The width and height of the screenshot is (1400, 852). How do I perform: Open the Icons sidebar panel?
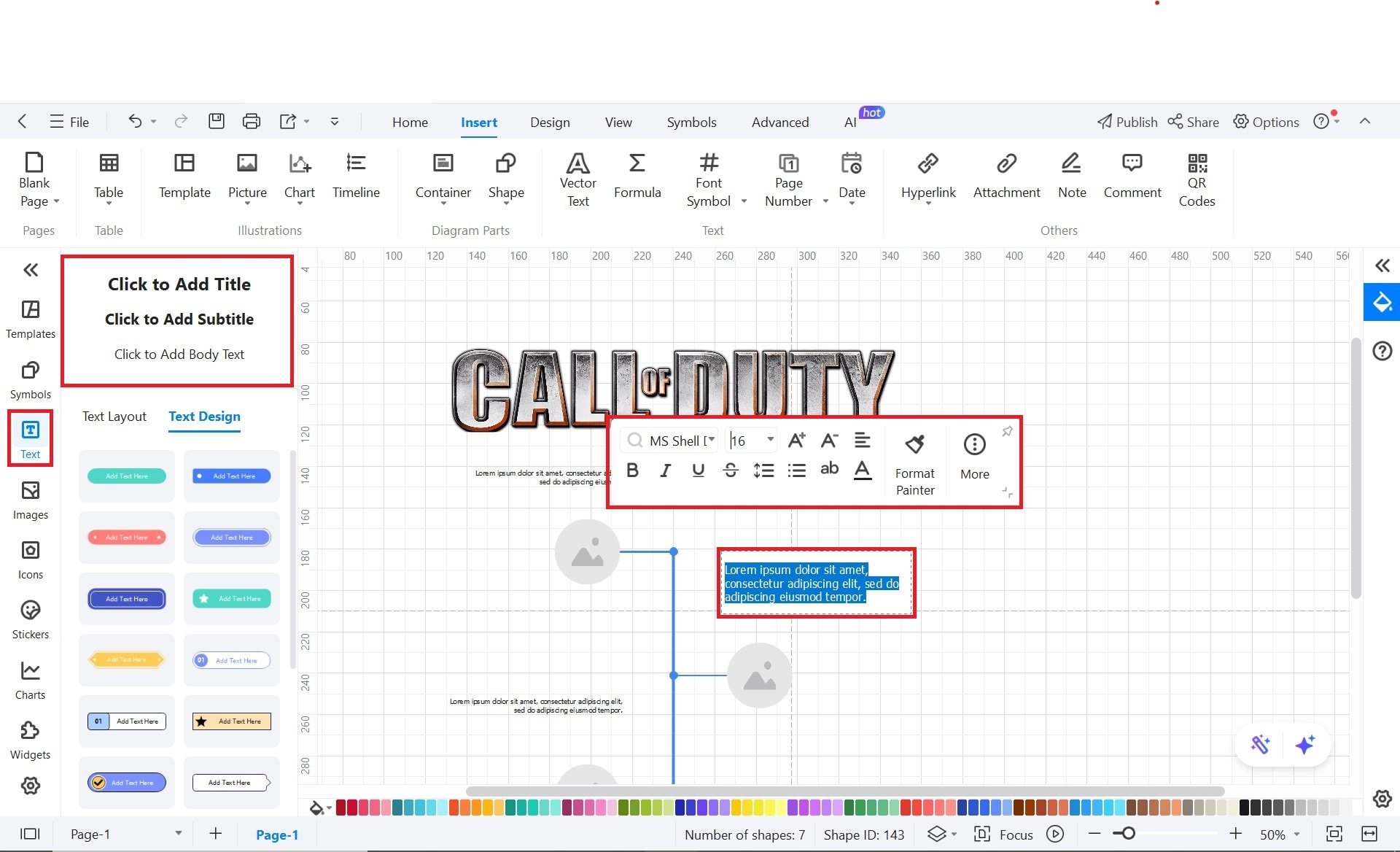click(x=31, y=560)
